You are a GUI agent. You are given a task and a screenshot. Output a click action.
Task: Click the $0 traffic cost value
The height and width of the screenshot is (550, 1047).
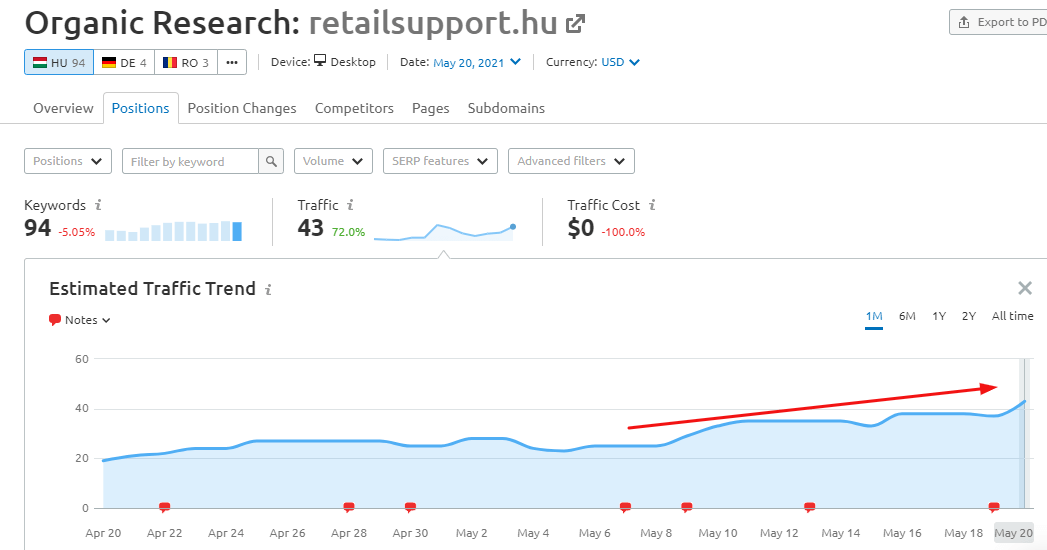coord(580,228)
